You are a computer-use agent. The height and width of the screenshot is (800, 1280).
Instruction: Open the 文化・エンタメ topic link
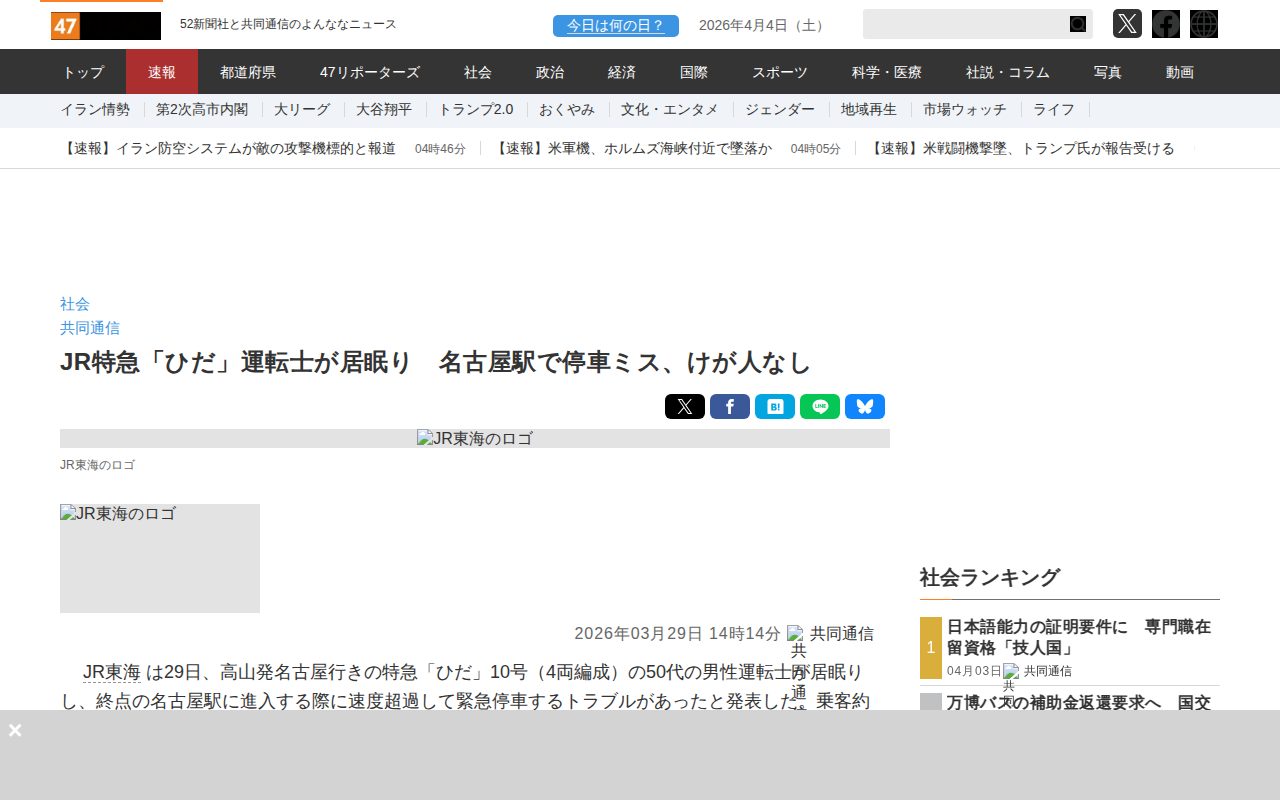[670, 110]
